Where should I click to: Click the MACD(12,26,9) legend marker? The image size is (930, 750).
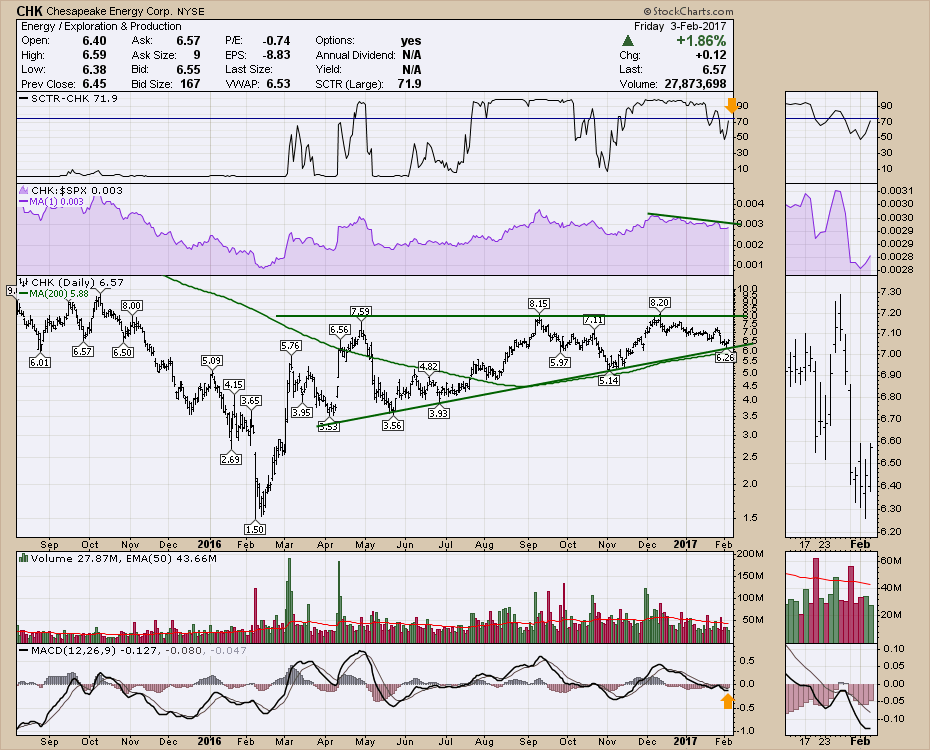[22, 651]
